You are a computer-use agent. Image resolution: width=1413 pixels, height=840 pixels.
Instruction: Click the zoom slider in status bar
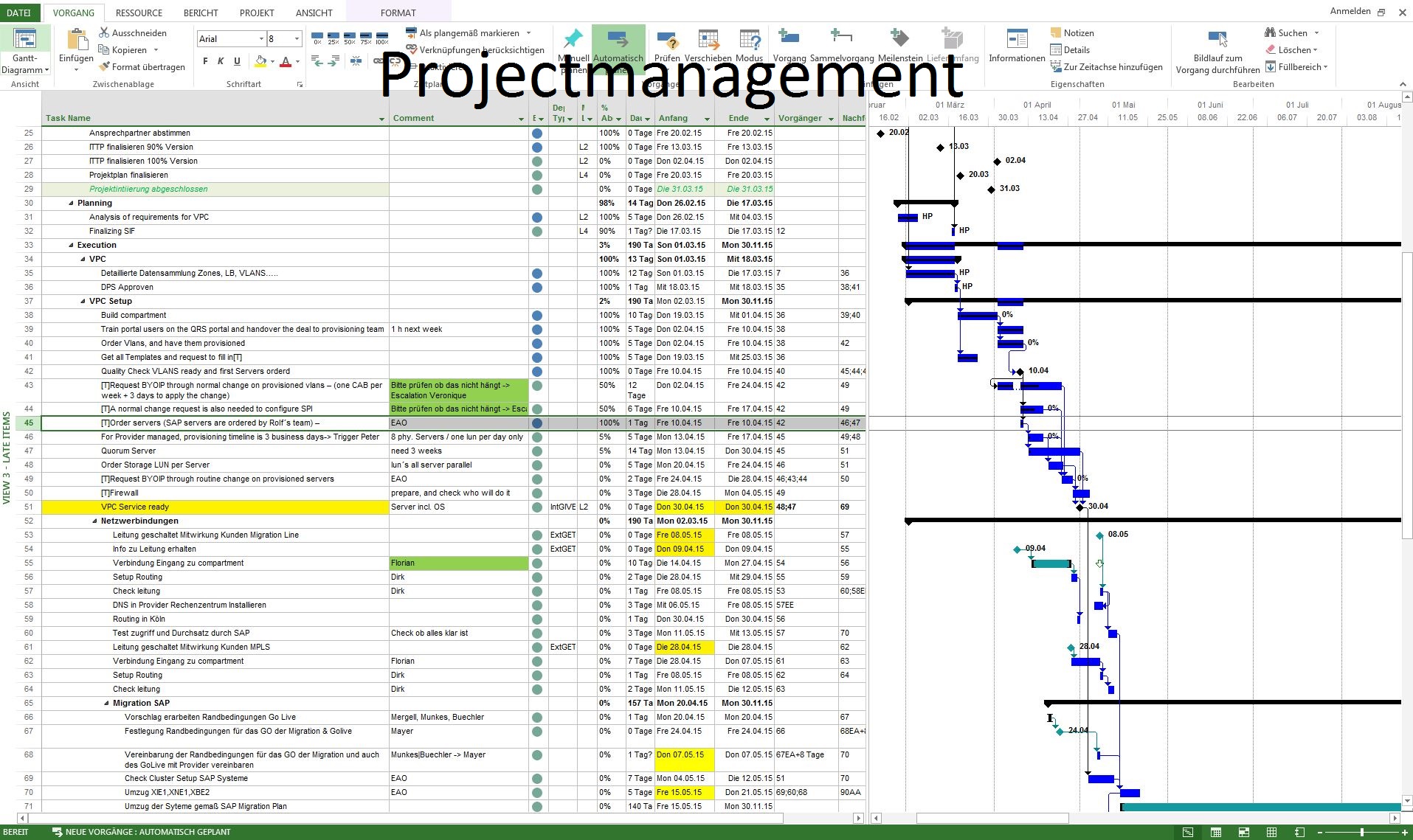click(x=1361, y=833)
